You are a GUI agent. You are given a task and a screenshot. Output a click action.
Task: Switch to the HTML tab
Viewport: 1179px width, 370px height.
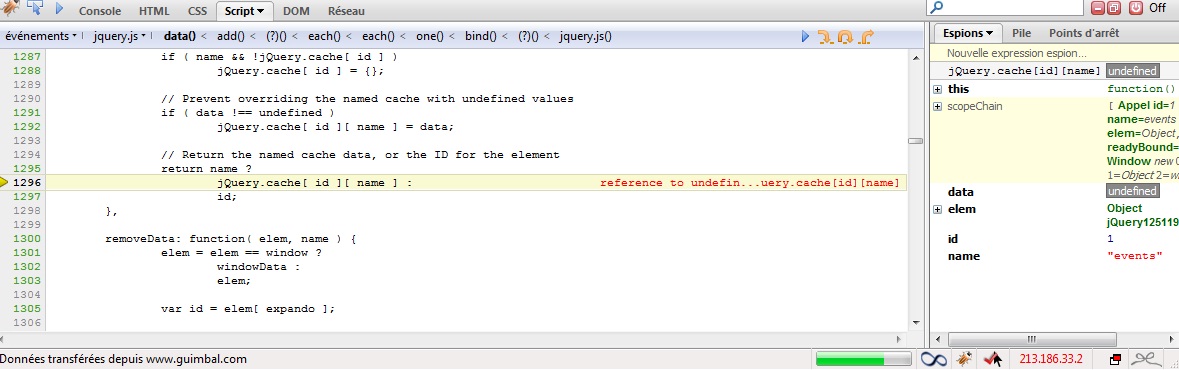pos(154,11)
